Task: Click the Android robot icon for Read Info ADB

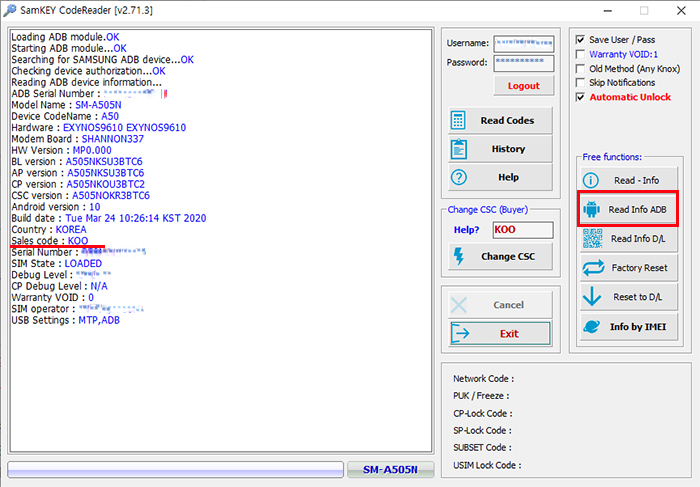Action: point(591,209)
